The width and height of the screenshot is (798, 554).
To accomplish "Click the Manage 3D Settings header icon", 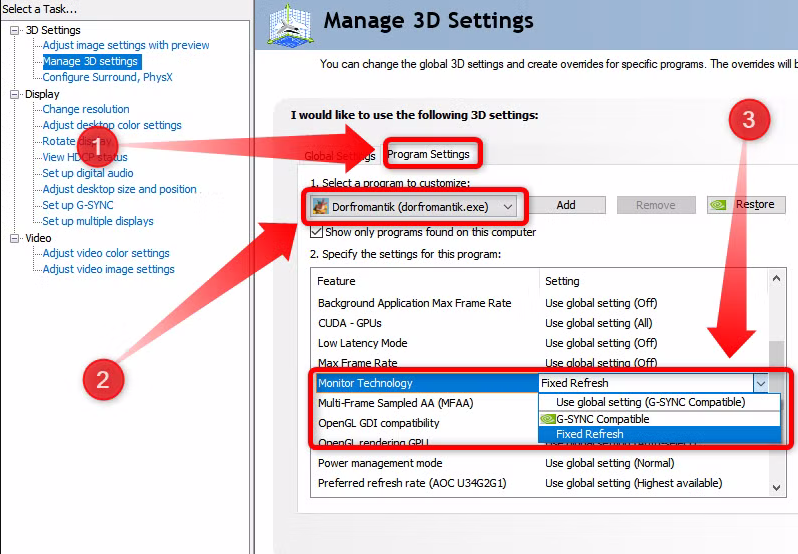I will (x=292, y=24).
